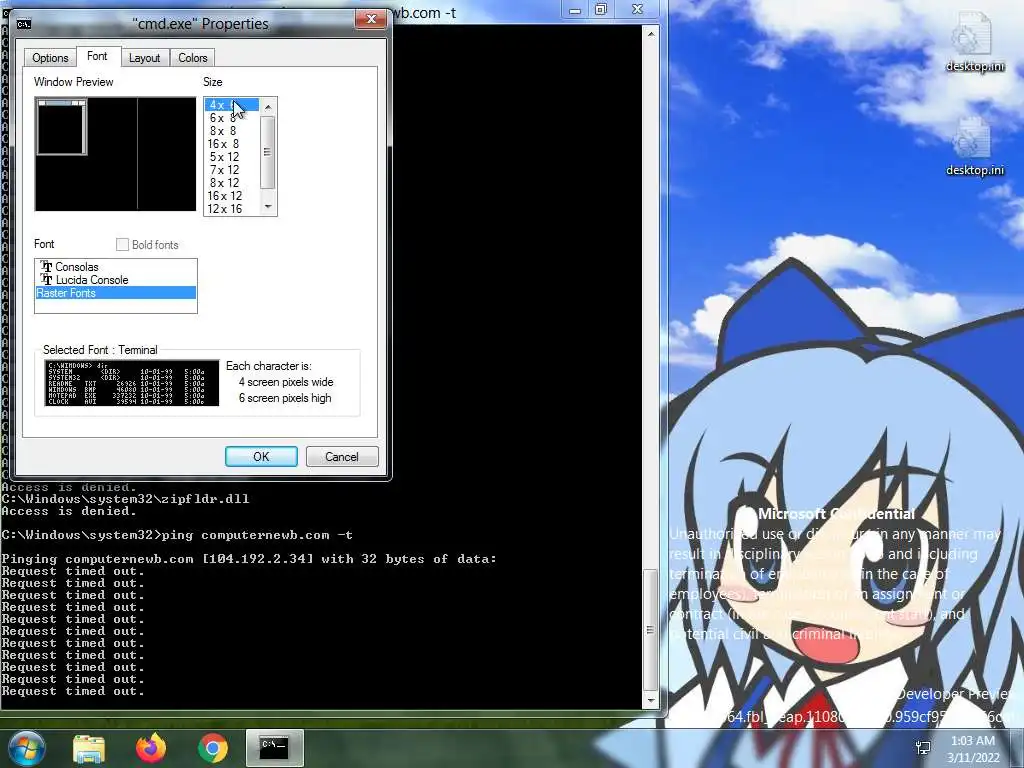Cancel the Properties dialog
The width and height of the screenshot is (1024, 768).
(x=342, y=456)
